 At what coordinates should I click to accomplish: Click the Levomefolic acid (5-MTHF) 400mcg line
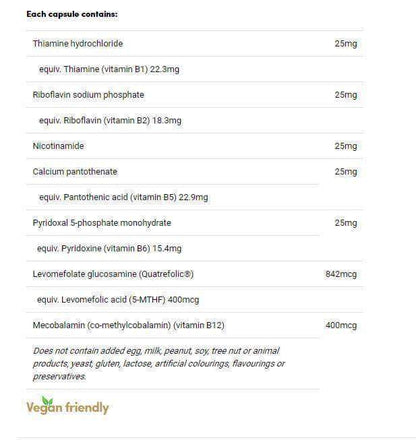118,300
